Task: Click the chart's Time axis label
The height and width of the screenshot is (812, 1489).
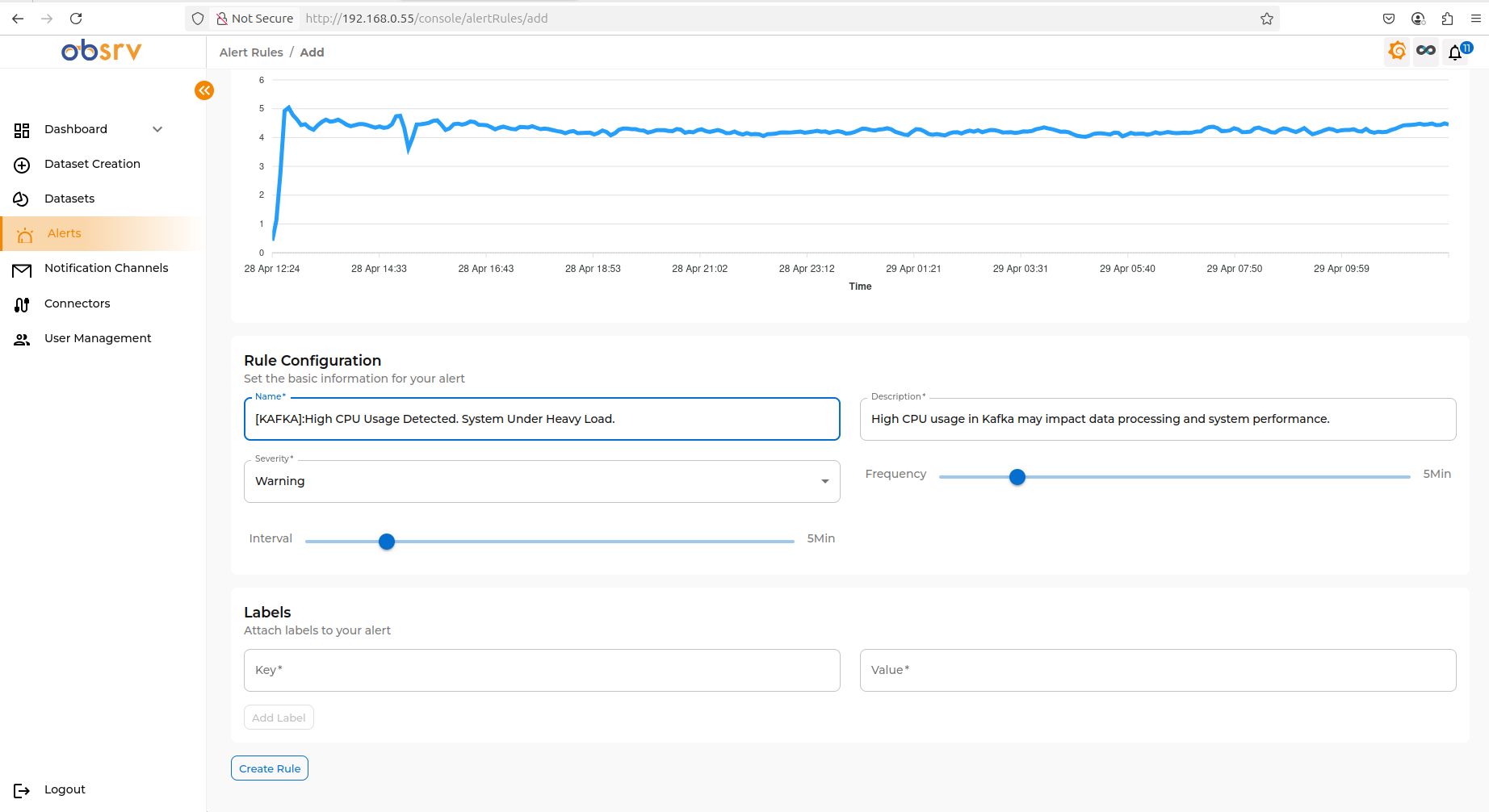Action: point(860,287)
